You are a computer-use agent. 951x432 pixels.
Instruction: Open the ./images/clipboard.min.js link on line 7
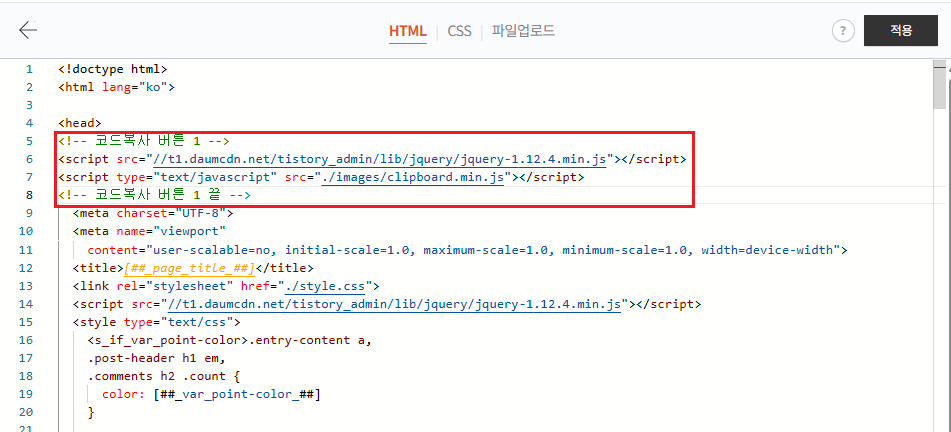tap(413, 177)
